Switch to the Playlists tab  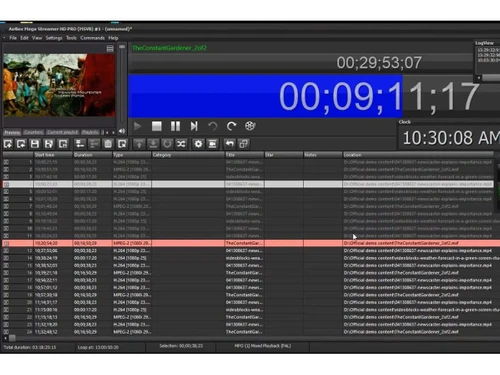click(90, 132)
